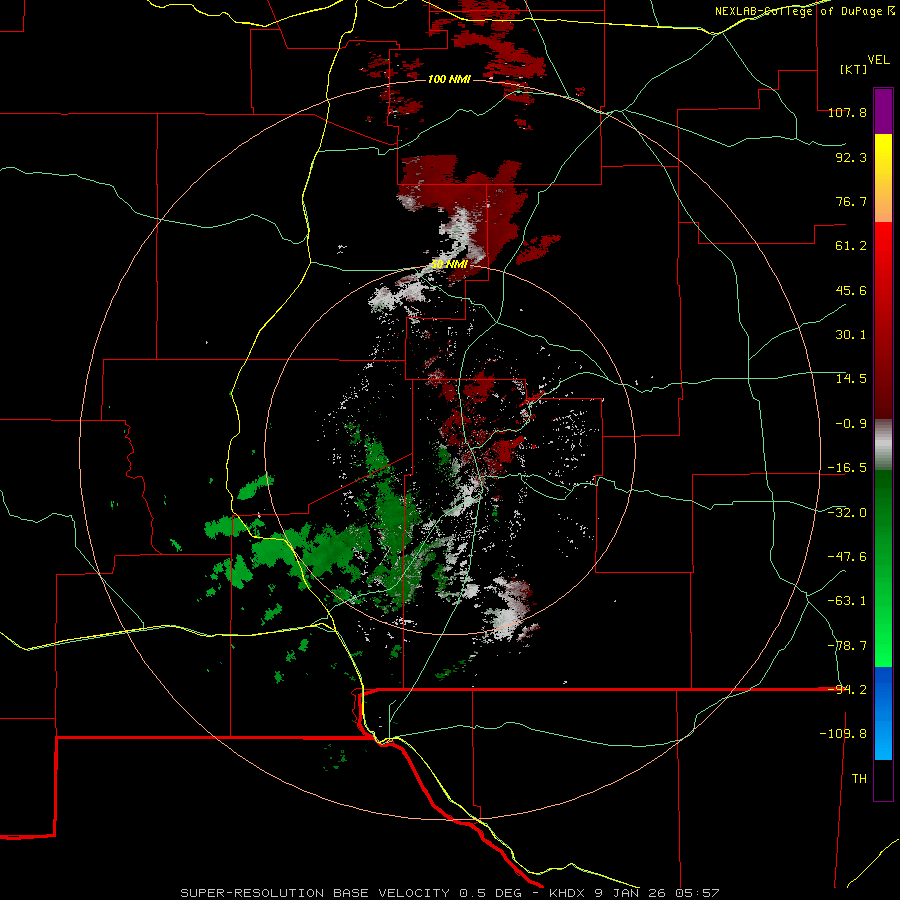Click the 100 NMI range ring label
The image size is (900, 900).
tap(449, 79)
